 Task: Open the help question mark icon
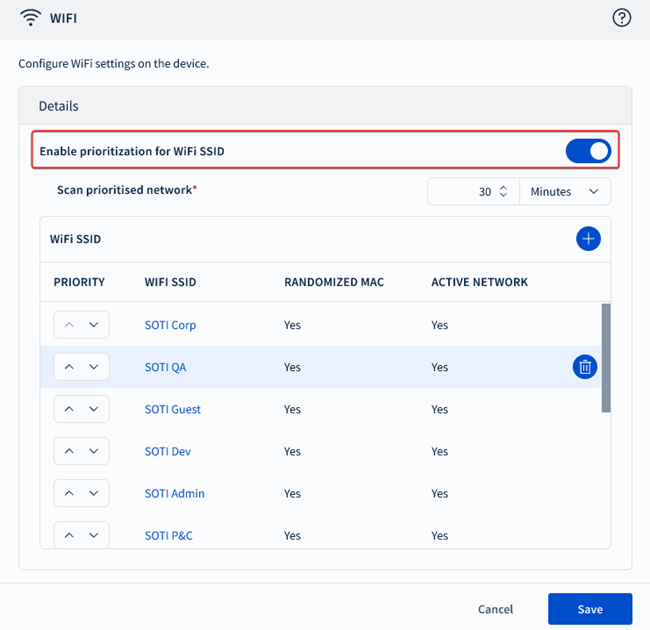pyautogui.click(x=621, y=18)
